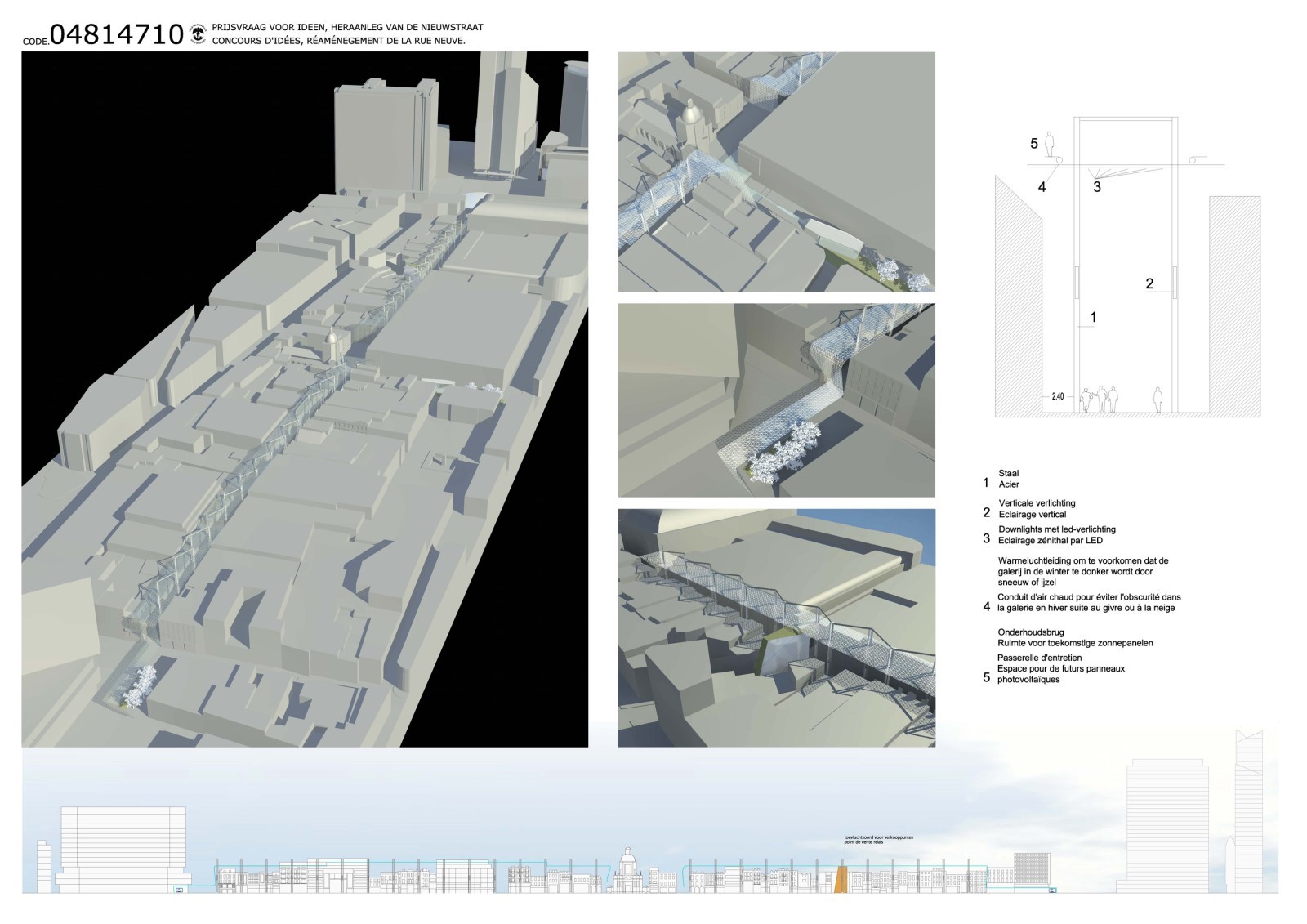Open the top small render with dome
The image size is (1307, 924).
[776, 172]
